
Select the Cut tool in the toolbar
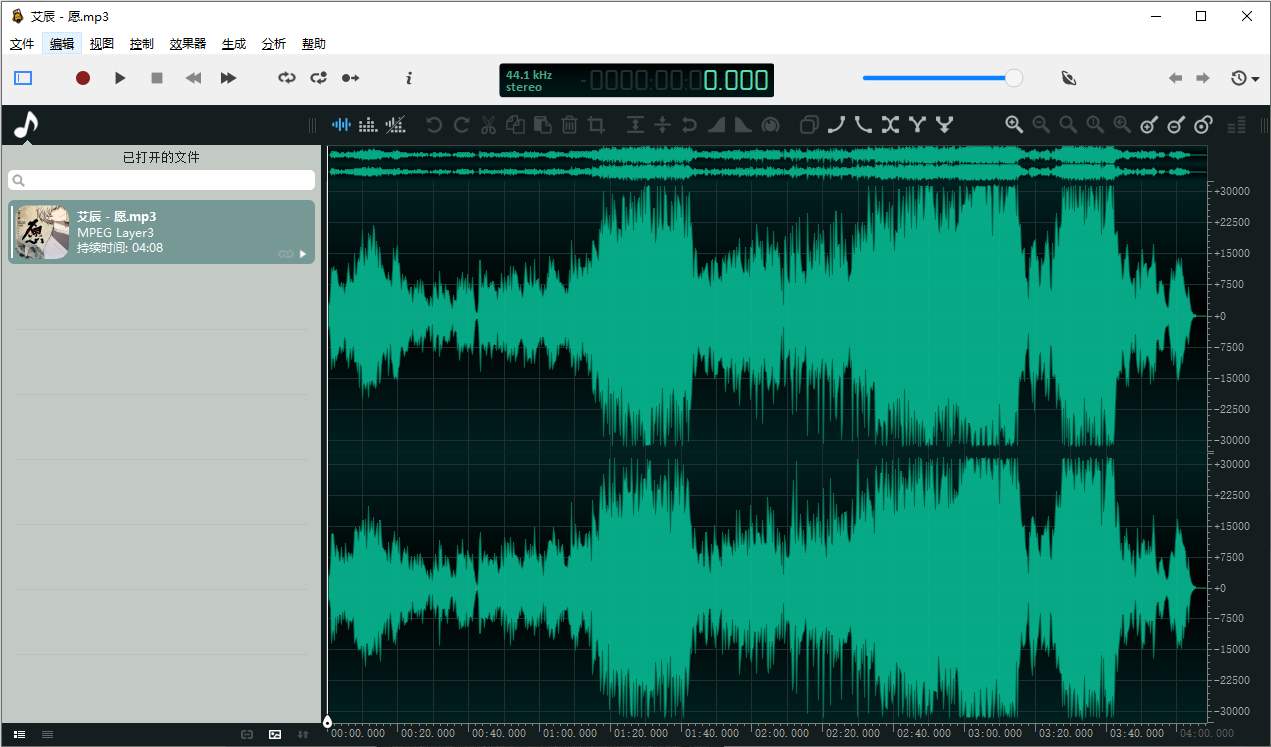pos(488,124)
